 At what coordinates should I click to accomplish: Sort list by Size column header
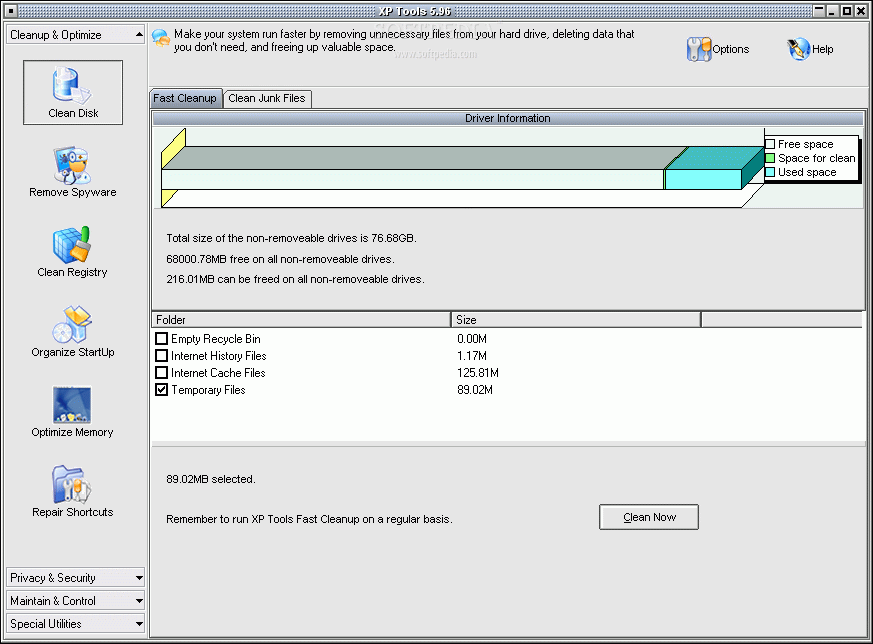576,319
